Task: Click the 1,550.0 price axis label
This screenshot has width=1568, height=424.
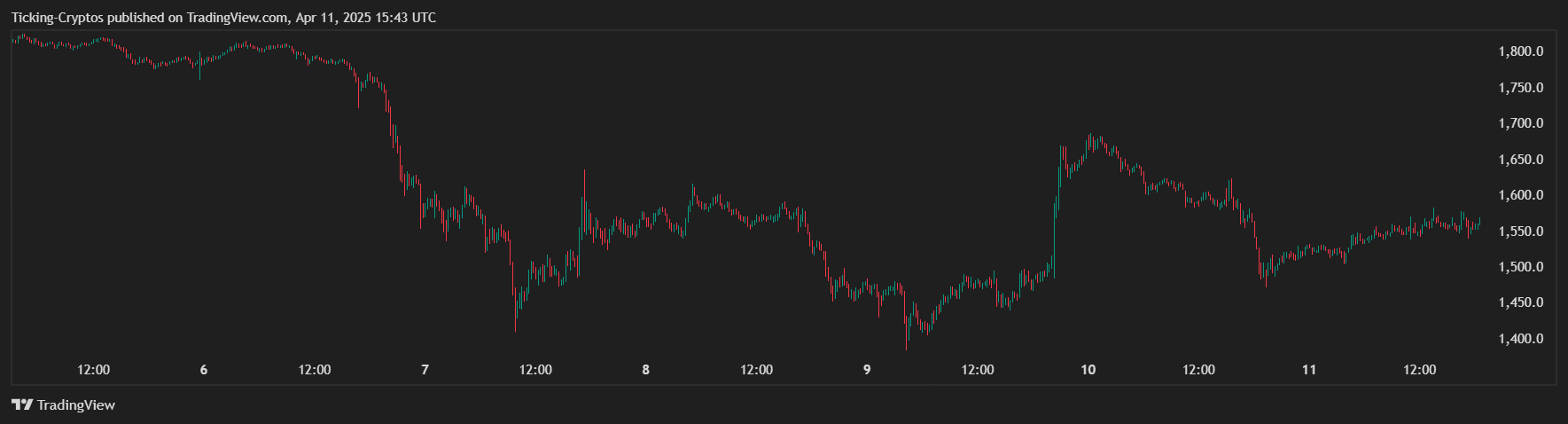Action: tap(1521, 232)
